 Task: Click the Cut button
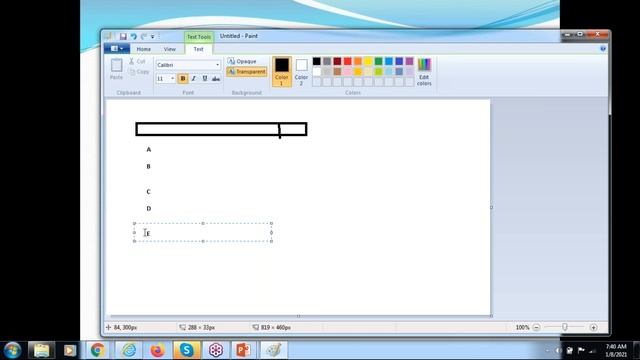tap(138, 61)
